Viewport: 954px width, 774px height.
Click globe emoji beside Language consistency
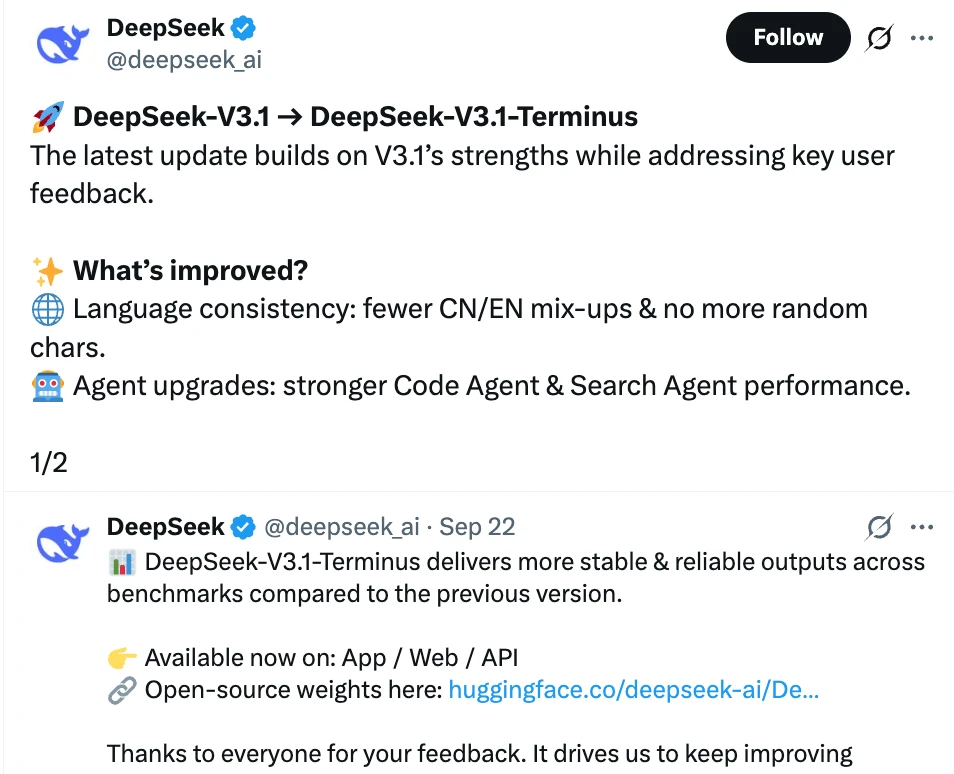47,309
